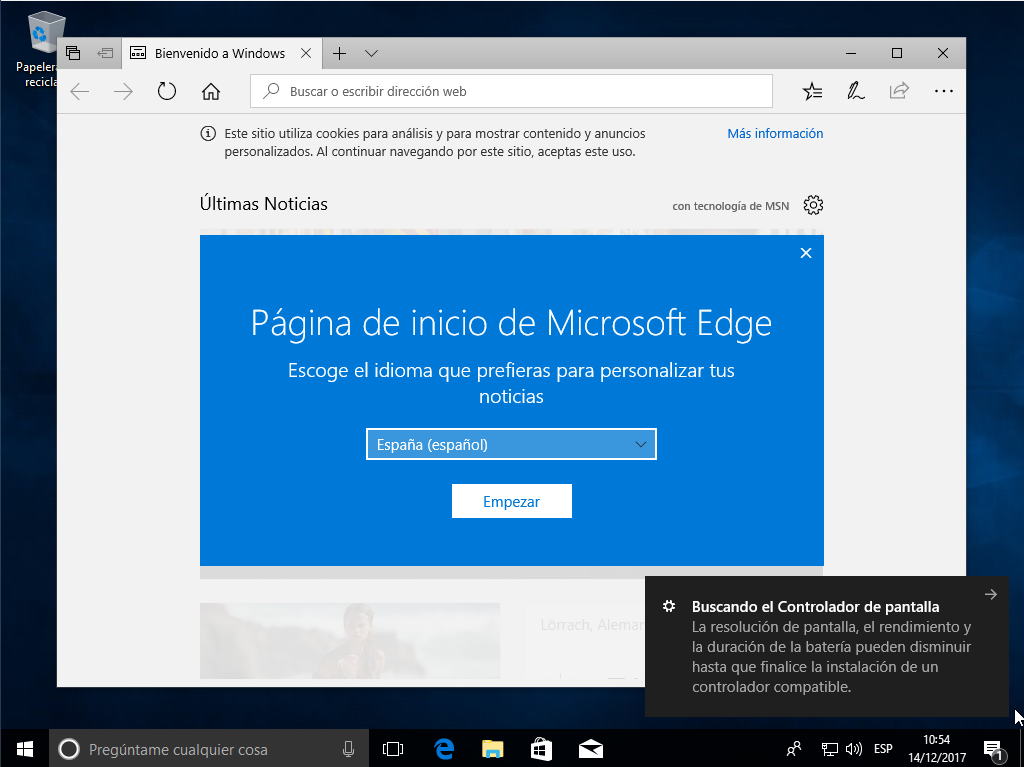
Task: Go to the home page
Action: pyautogui.click(x=210, y=91)
